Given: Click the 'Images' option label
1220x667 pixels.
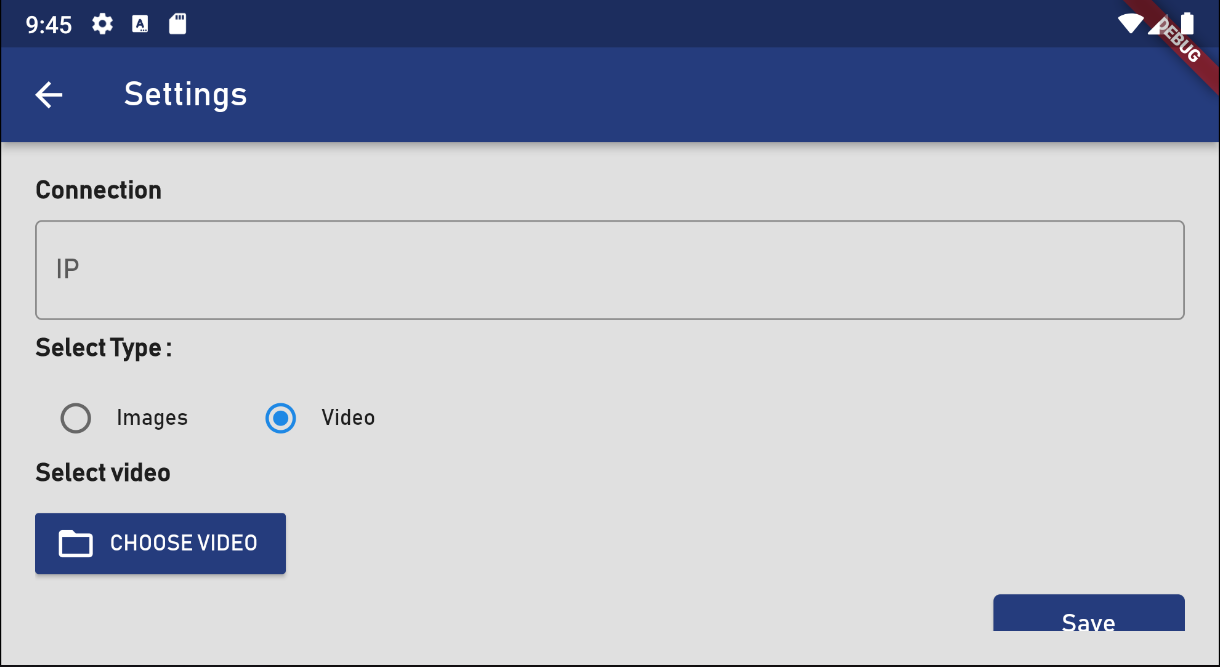Looking at the screenshot, I should [152, 418].
